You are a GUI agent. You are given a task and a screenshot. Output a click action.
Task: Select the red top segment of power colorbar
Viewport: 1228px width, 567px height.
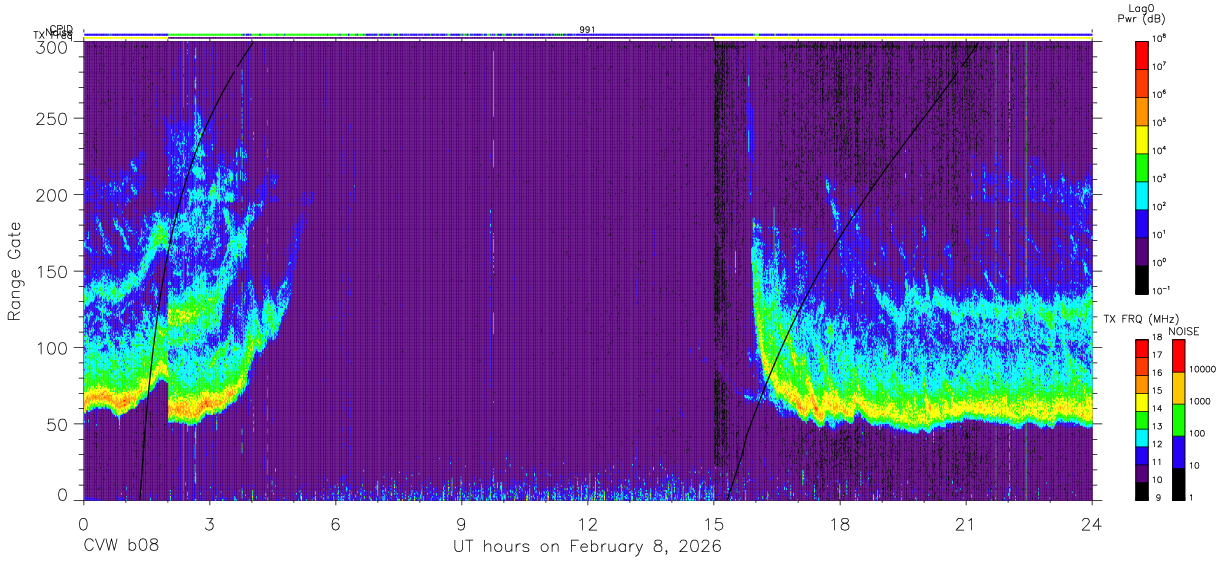[x=1142, y=53]
